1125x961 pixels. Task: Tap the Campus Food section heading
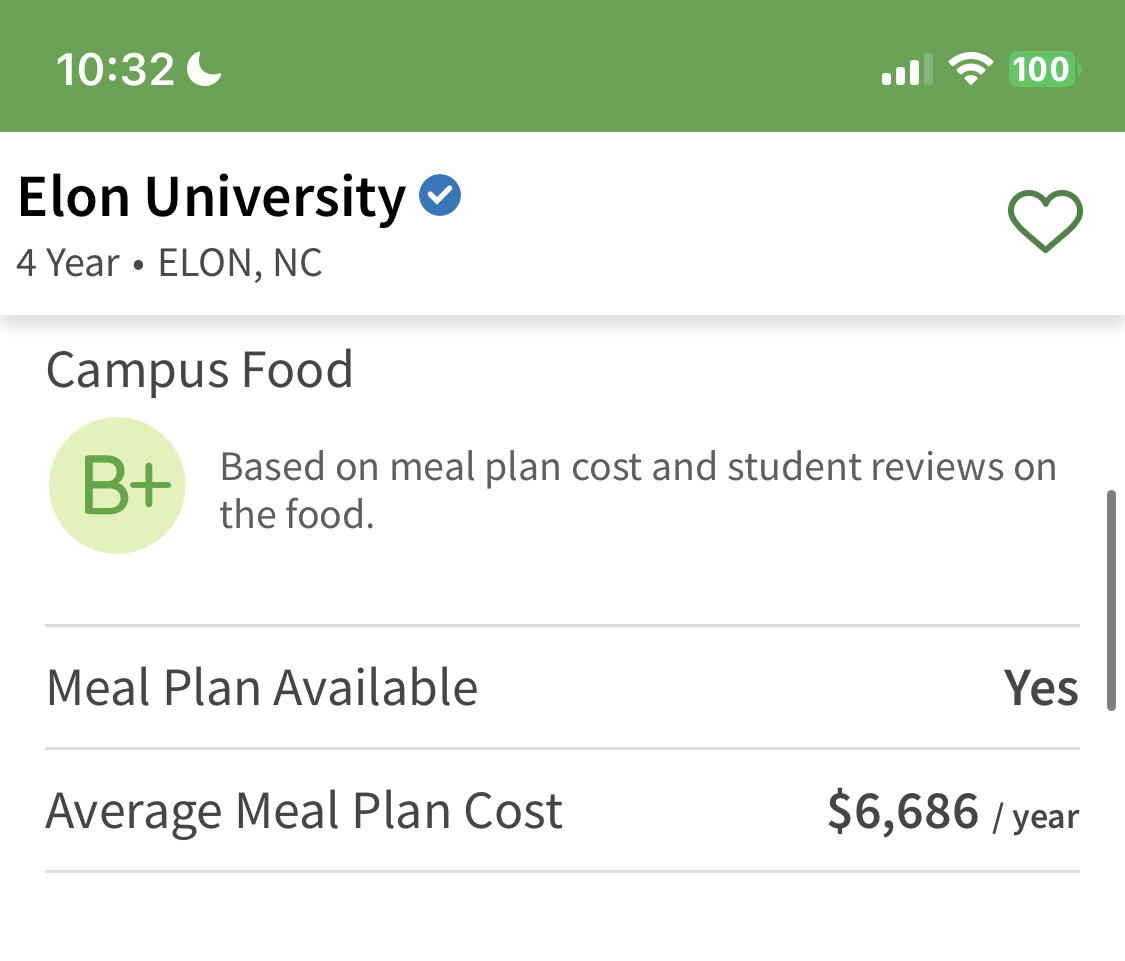(x=199, y=370)
